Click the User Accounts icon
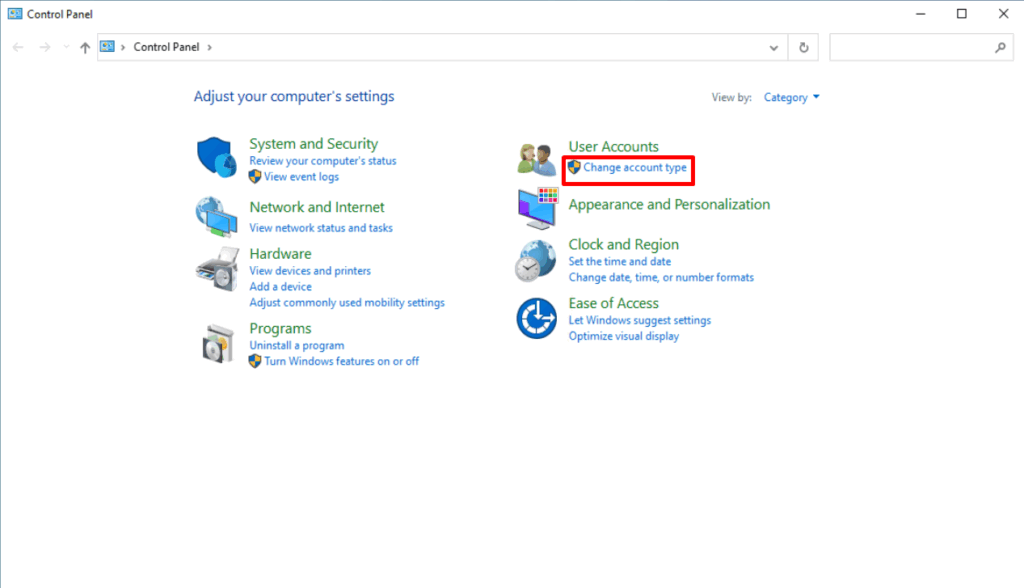The image size is (1024, 588). tap(537, 159)
